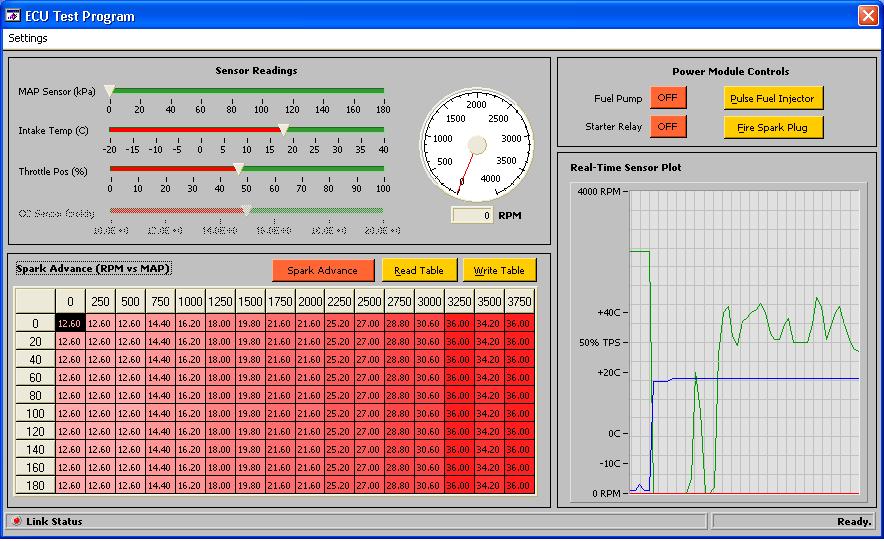Viewport: 884px width, 541px height.
Task: Click the RPM gauge dial
Action: pyautogui.click(x=477, y=145)
